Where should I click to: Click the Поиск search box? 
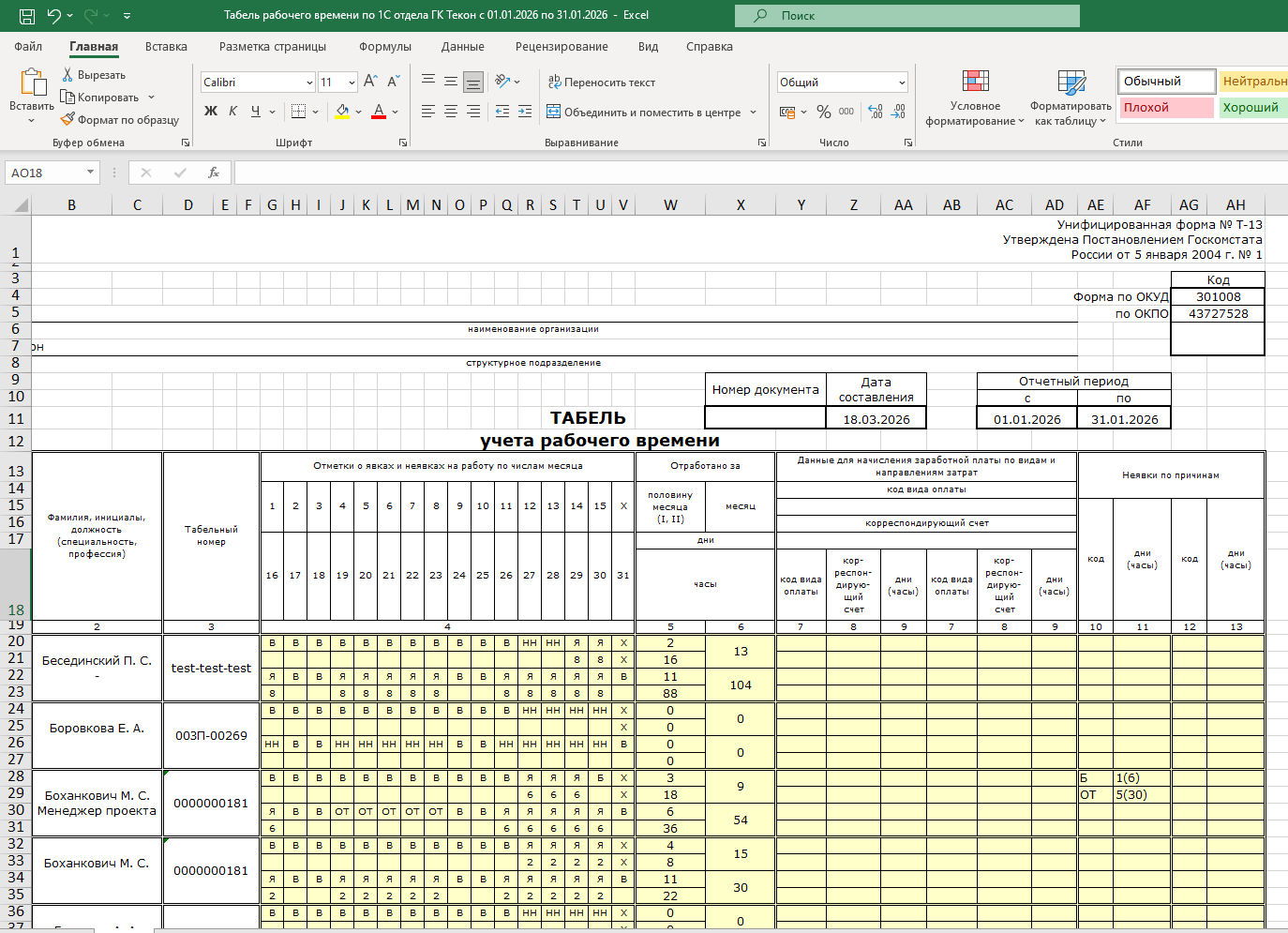(906, 16)
